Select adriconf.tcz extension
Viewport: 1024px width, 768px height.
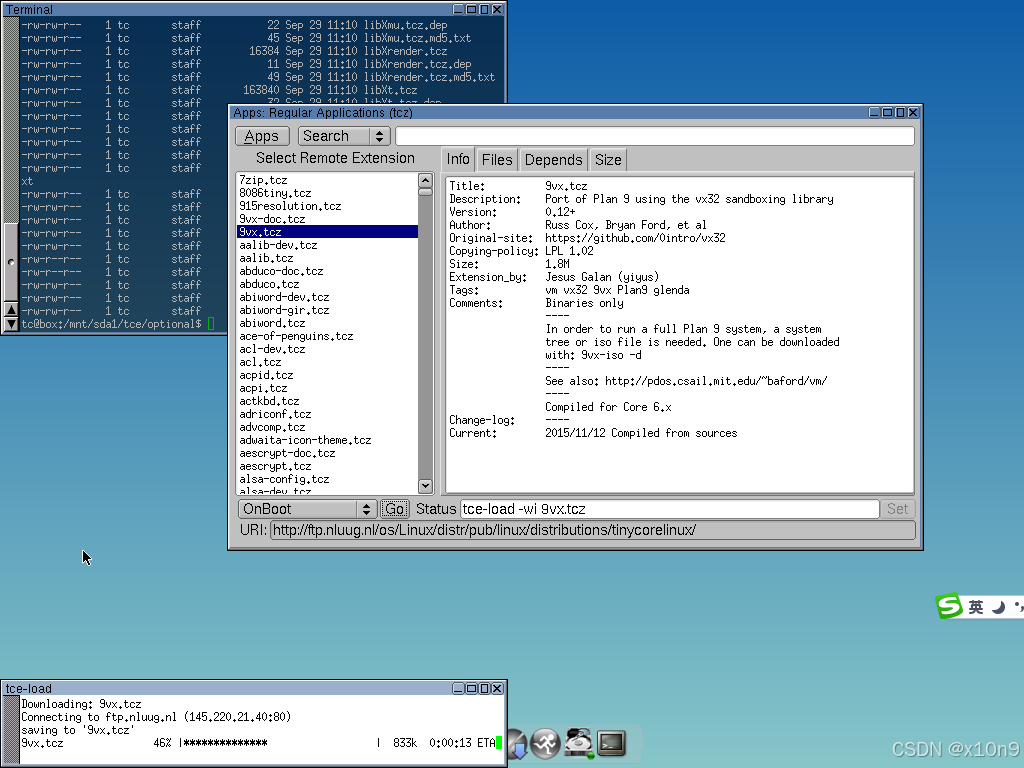327,415
